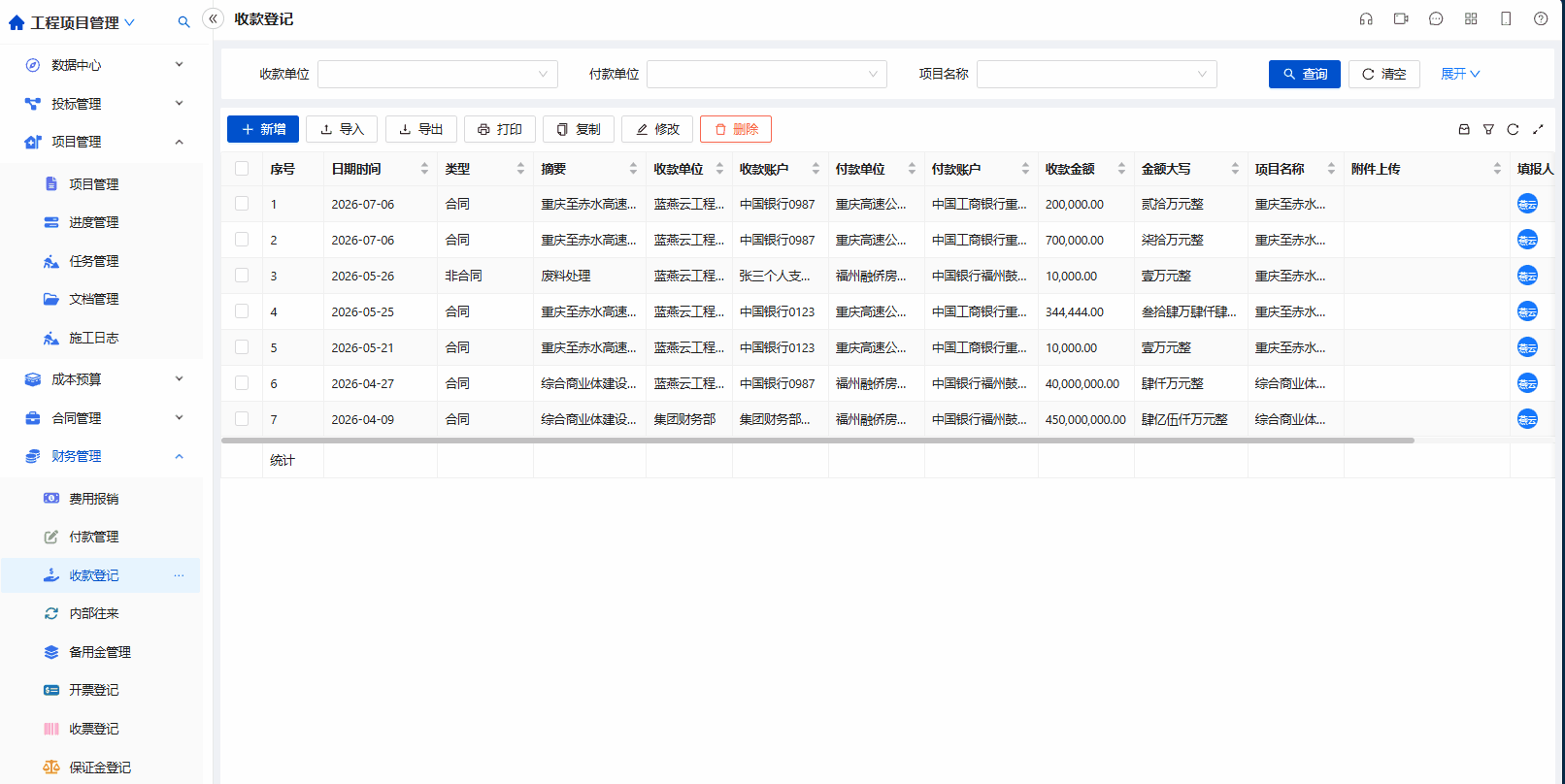The height and width of the screenshot is (784, 1565).
Task: Click the 投标管理 sidebar icon
Action: point(33,104)
